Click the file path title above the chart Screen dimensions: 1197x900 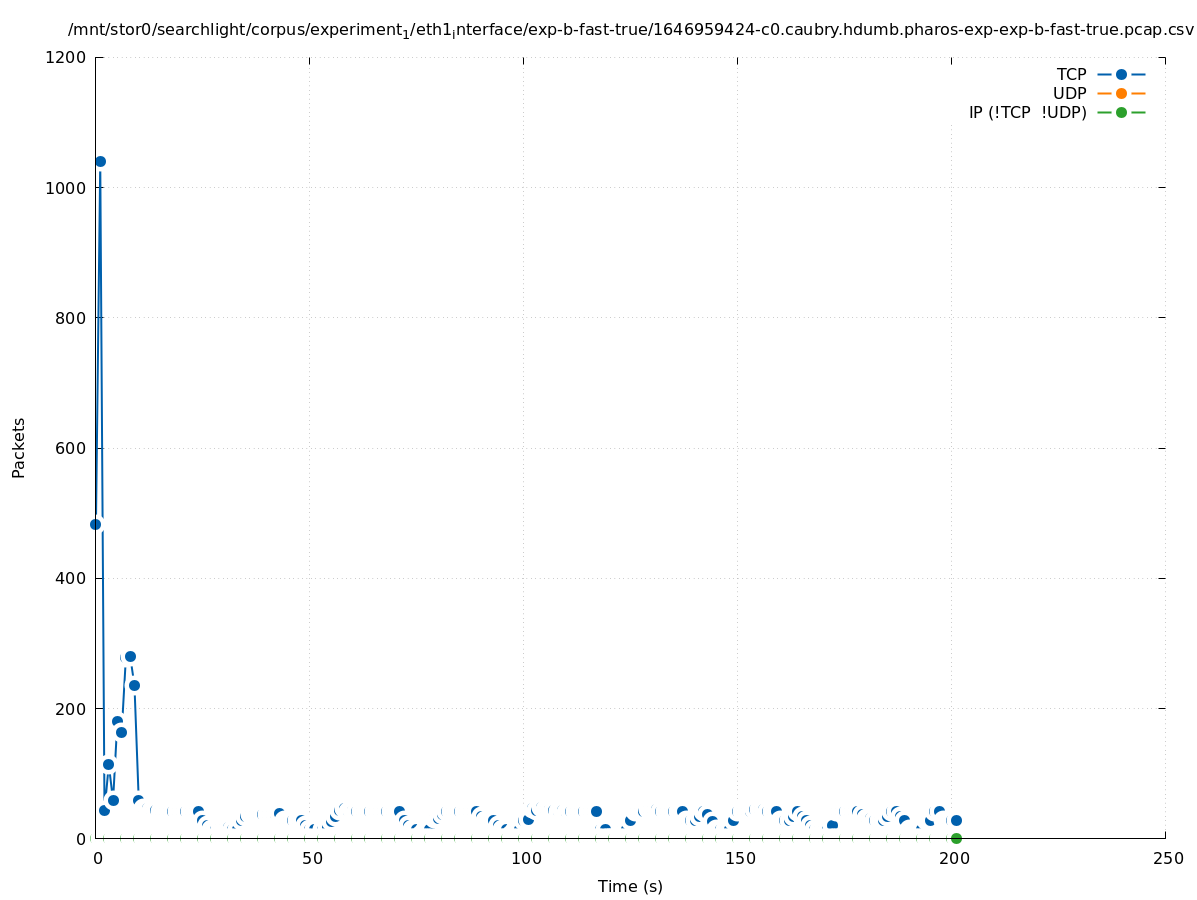tap(630, 30)
